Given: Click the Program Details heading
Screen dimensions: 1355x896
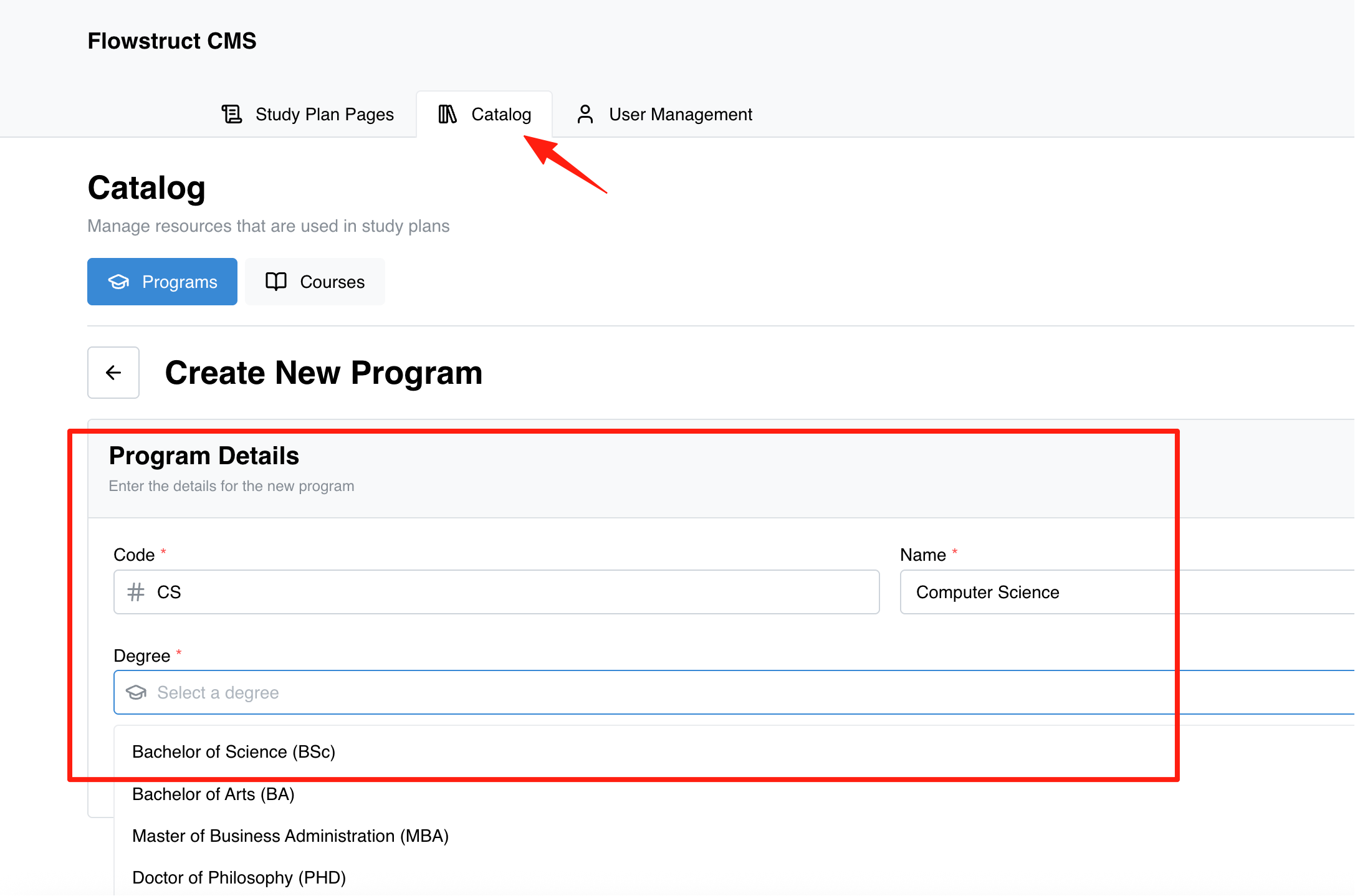Looking at the screenshot, I should click(x=204, y=455).
